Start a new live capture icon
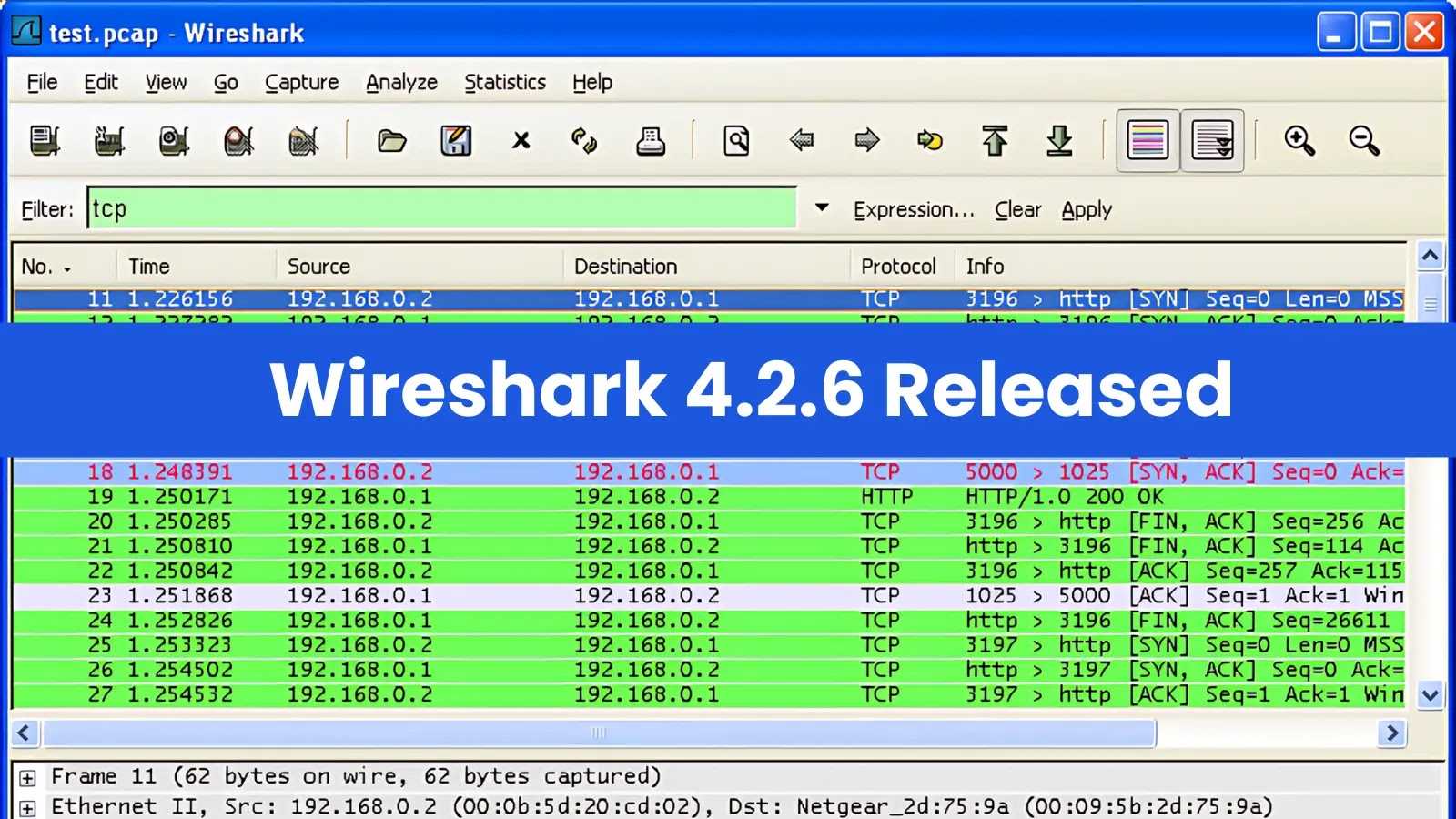Image resolution: width=1456 pixels, height=819 pixels. (x=174, y=141)
